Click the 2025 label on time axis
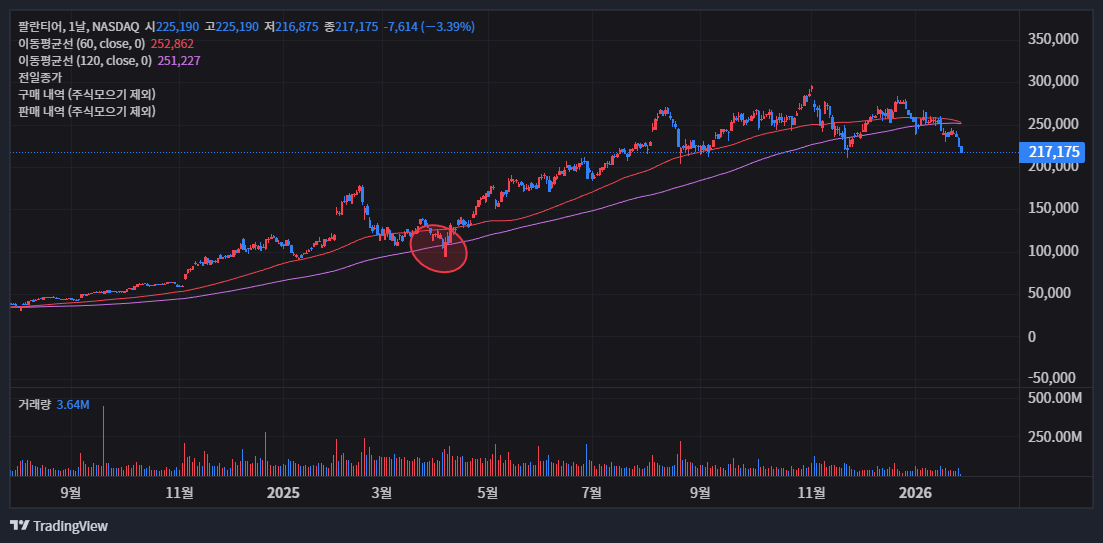This screenshot has height=543, width=1103. [x=283, y=492]
